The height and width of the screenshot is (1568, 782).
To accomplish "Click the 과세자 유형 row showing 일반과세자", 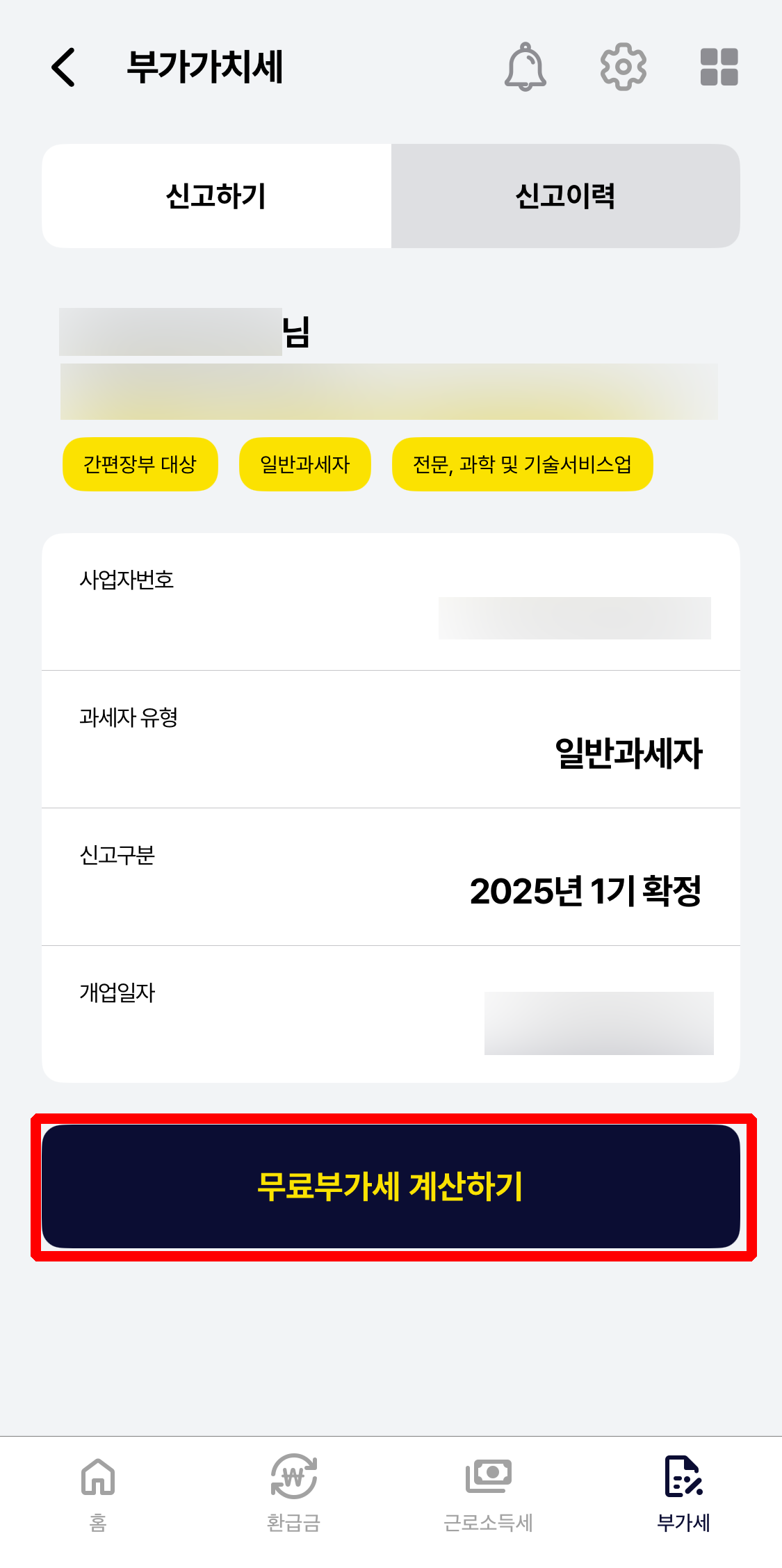I will (391, 738).
